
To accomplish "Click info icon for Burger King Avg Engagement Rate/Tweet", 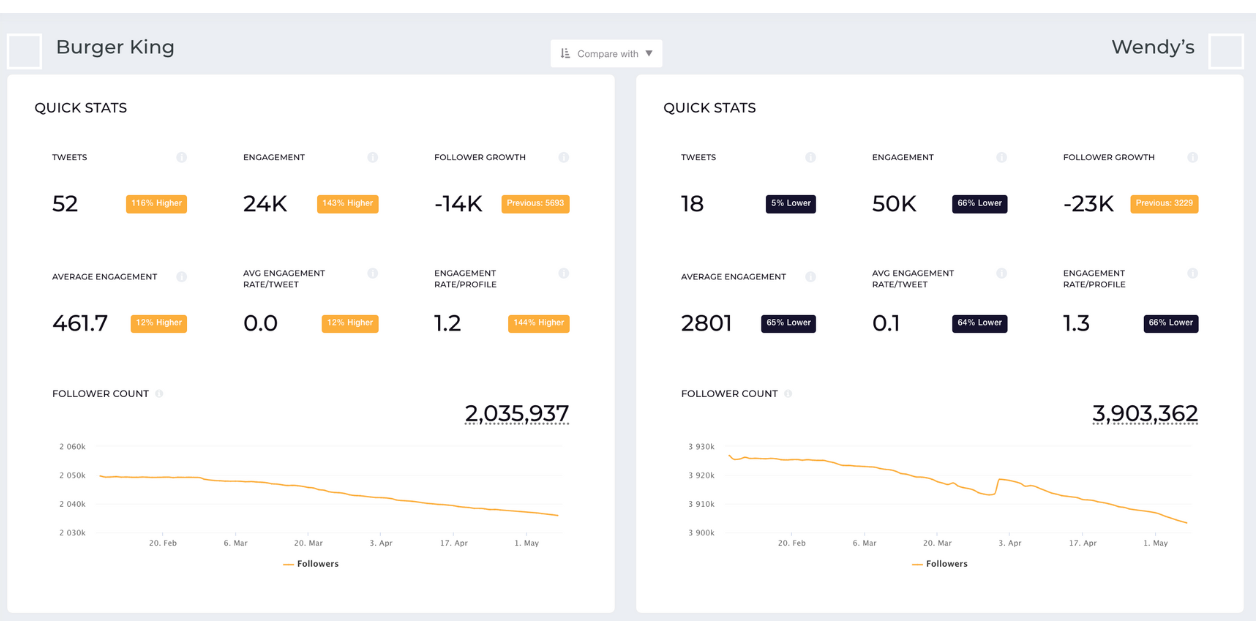I will (373, 273).
